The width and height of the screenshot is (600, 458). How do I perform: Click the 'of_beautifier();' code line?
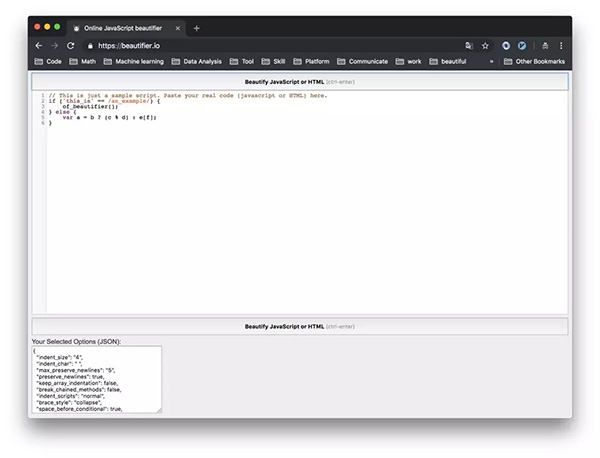[x=90, y=106]
